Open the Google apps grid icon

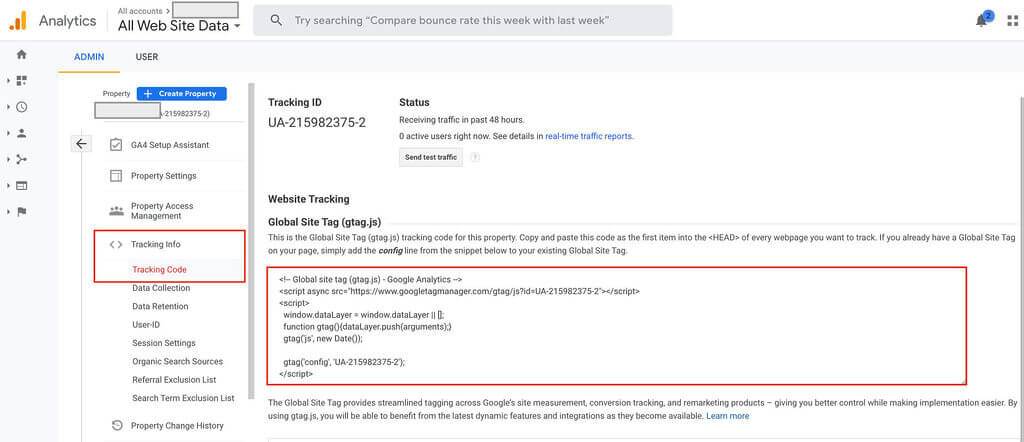(1013, 21)
